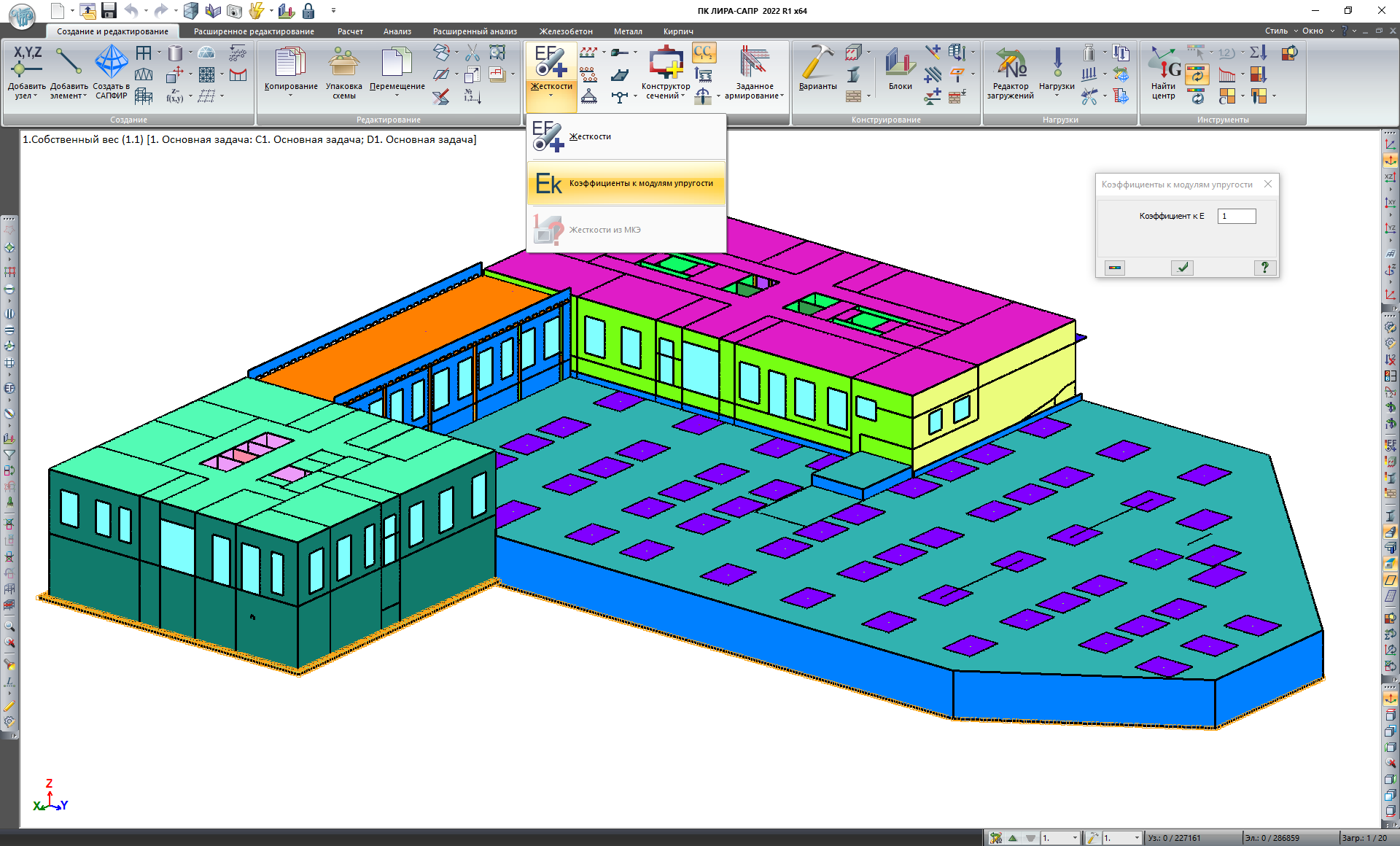Click the Коэффициент к E input field

(x=1237, y=216)
